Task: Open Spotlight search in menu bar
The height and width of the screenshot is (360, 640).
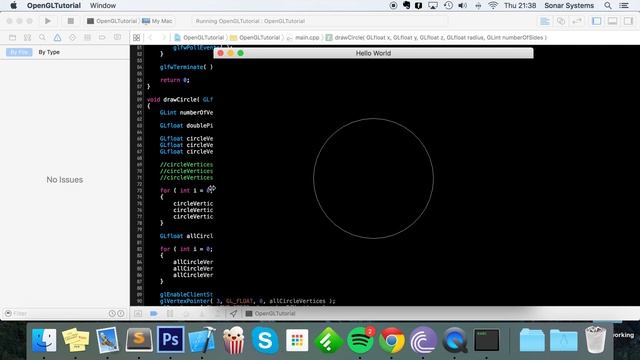Action: (x=608, y=6)
